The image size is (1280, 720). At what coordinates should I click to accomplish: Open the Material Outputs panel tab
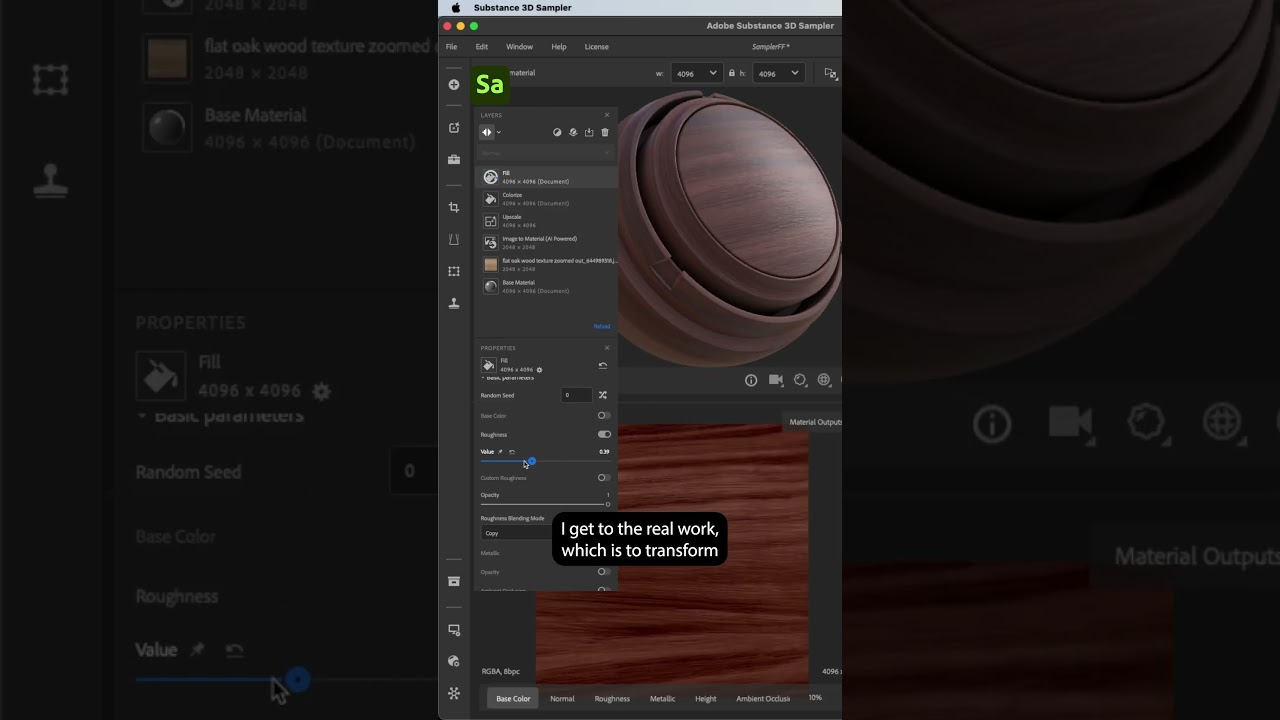[814, 422]
